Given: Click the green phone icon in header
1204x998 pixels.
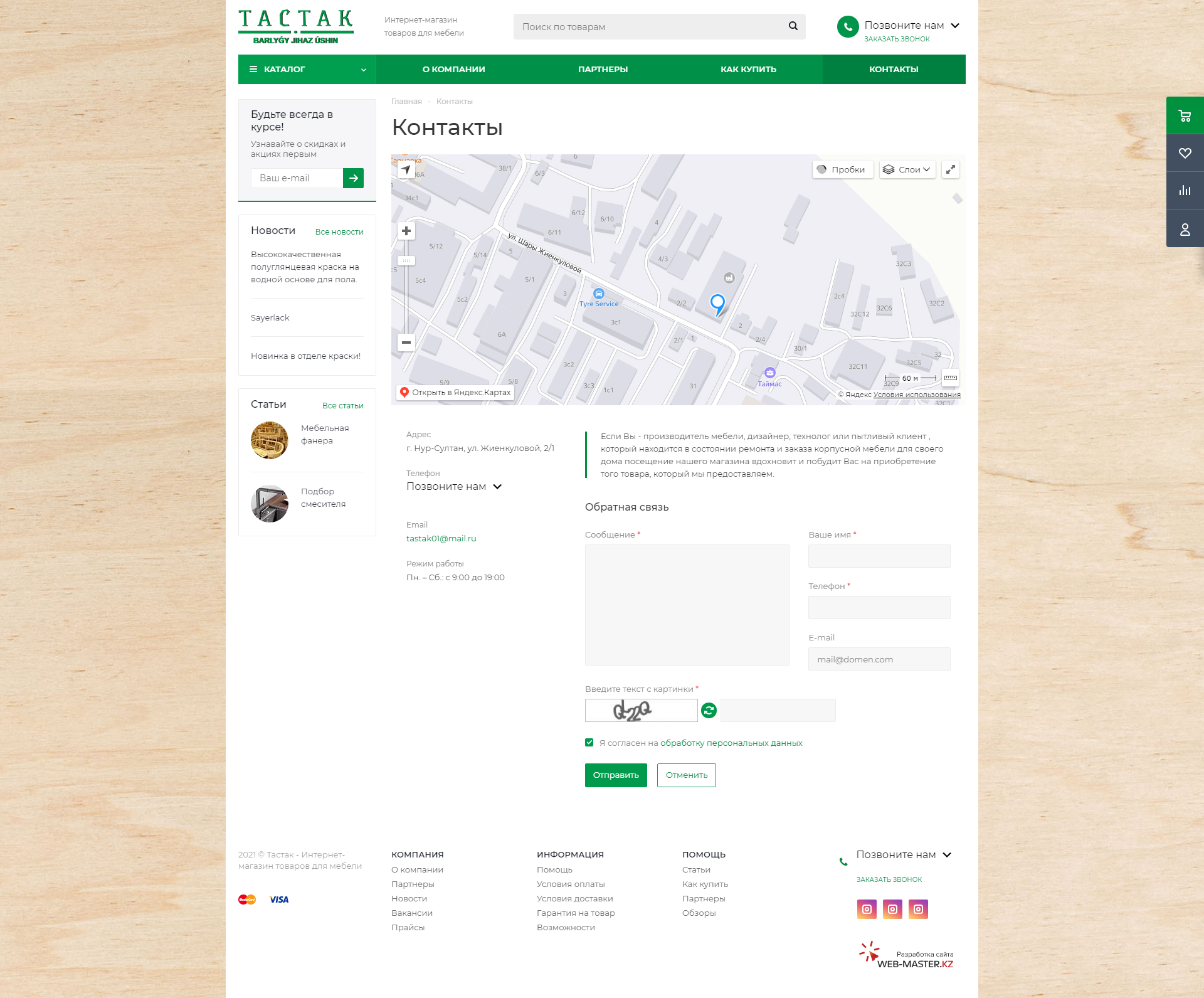Looking at the screenshot, I should click(847, 26).
